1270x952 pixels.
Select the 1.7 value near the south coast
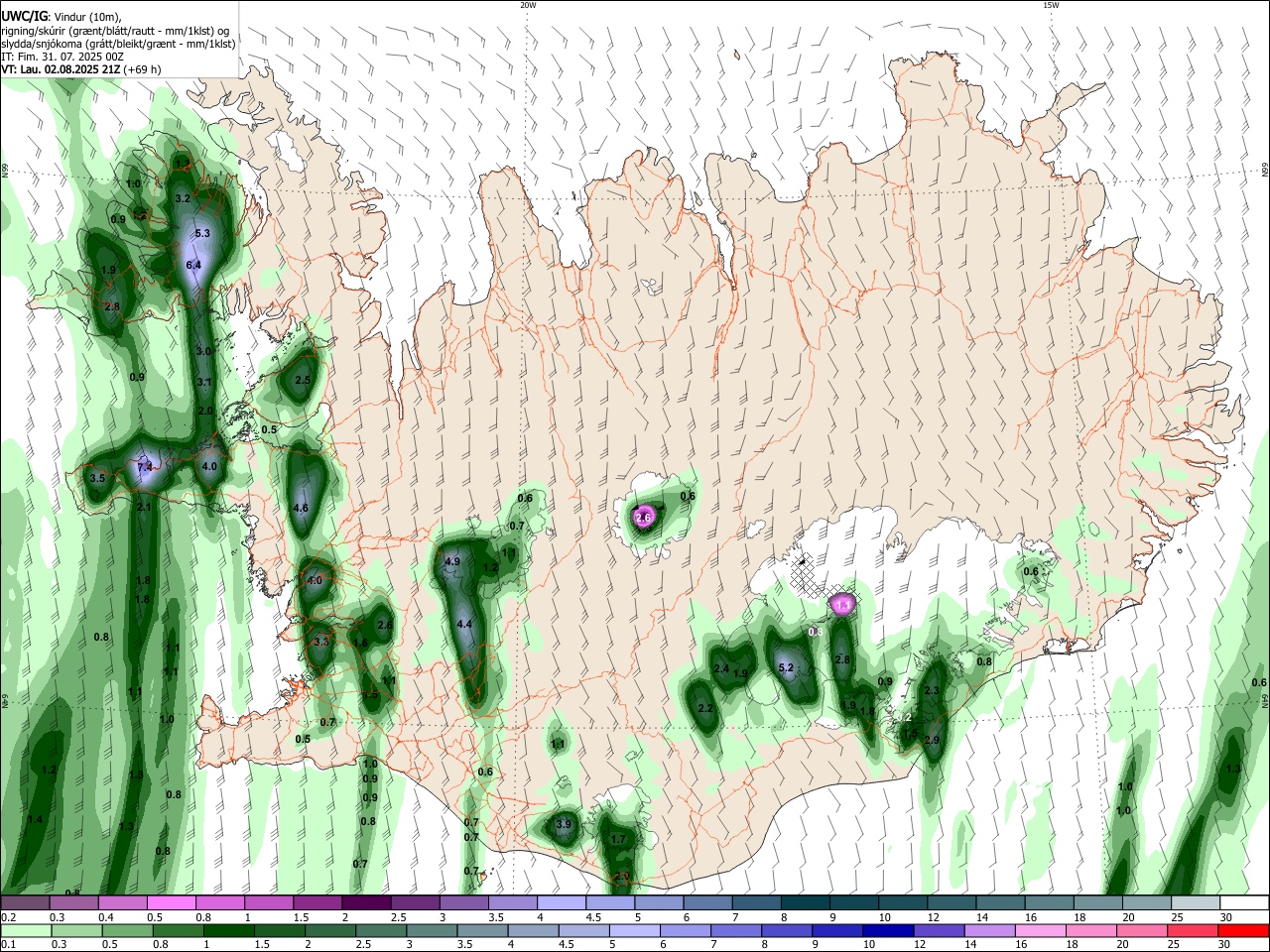pyautogui.click(x=619, y=839)
